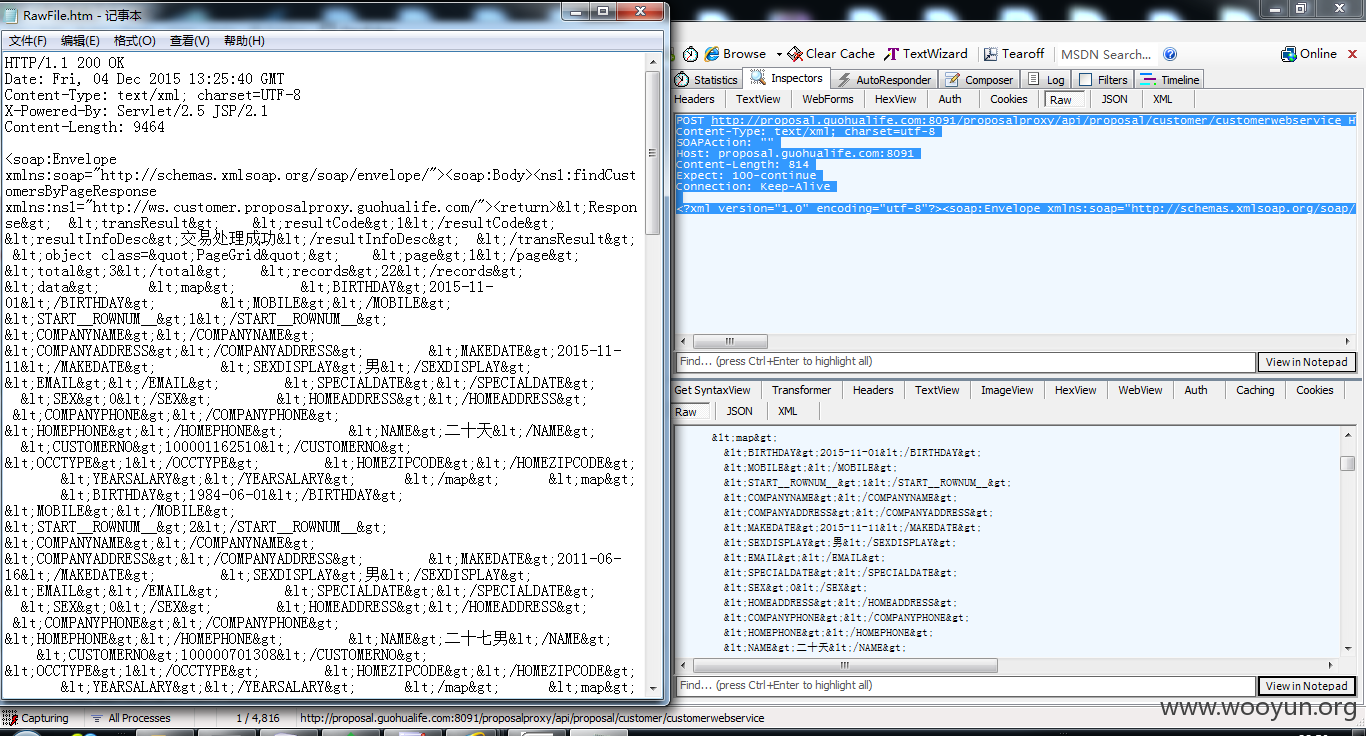Select response Auth inspector tab
Image resolution: width=1366 pixels, height=736 pixels.
(1196, 390)
